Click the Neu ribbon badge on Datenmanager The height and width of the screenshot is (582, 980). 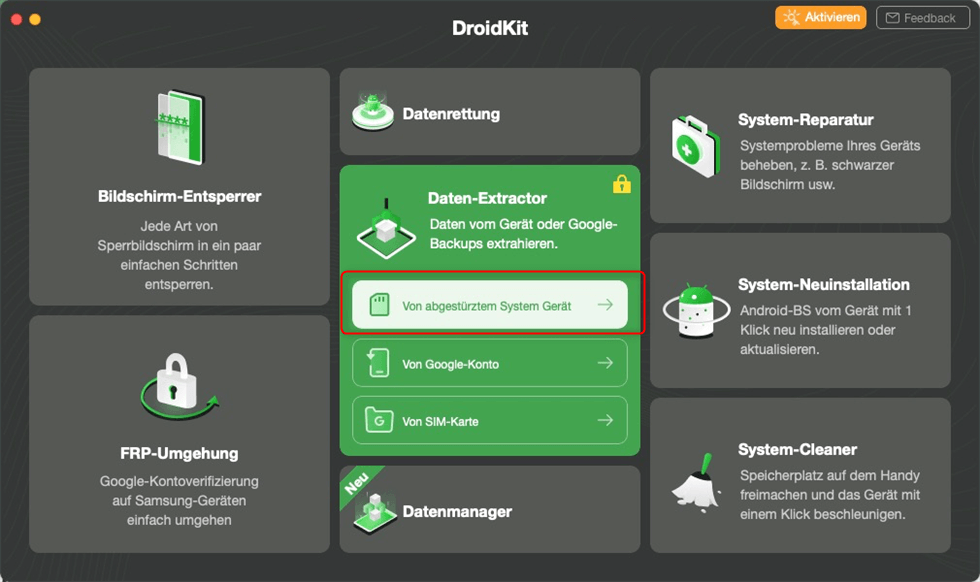pos(357,483)
